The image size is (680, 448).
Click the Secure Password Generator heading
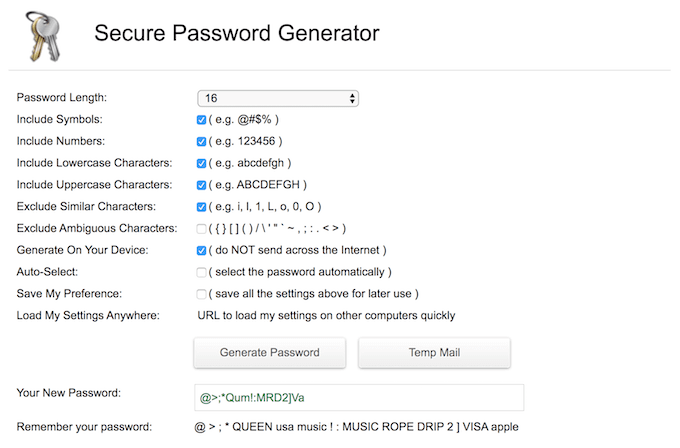pos(236,33)
